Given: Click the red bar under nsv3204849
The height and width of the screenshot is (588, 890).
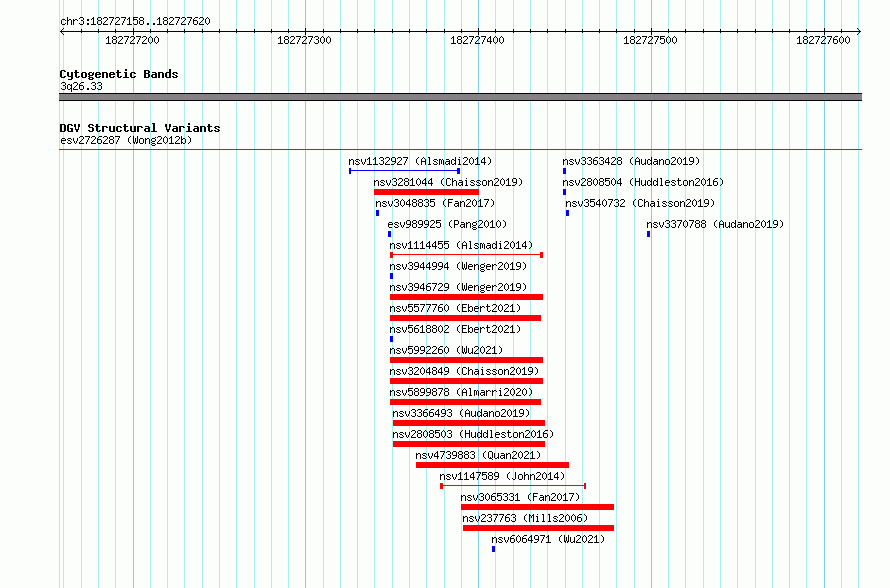Looking at the screenshot, I should point(467,381).
